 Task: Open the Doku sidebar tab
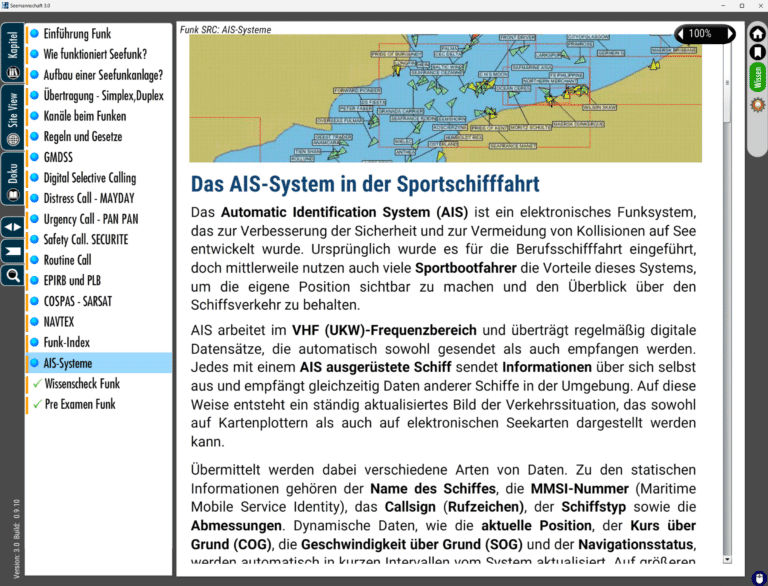click(x=12, y=178)
